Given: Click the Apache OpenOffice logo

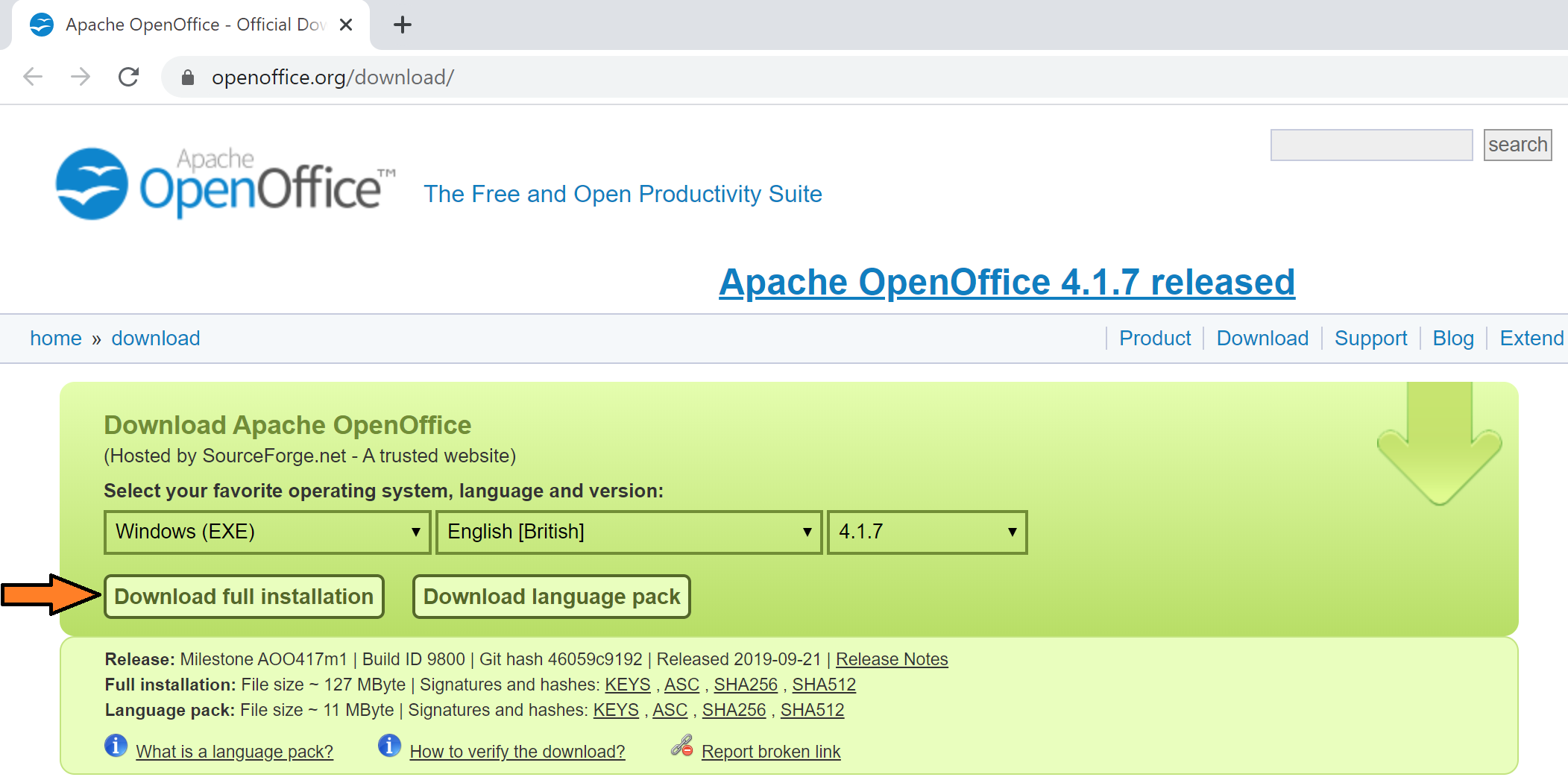Looking at the screenshot, I should (224, 184).
